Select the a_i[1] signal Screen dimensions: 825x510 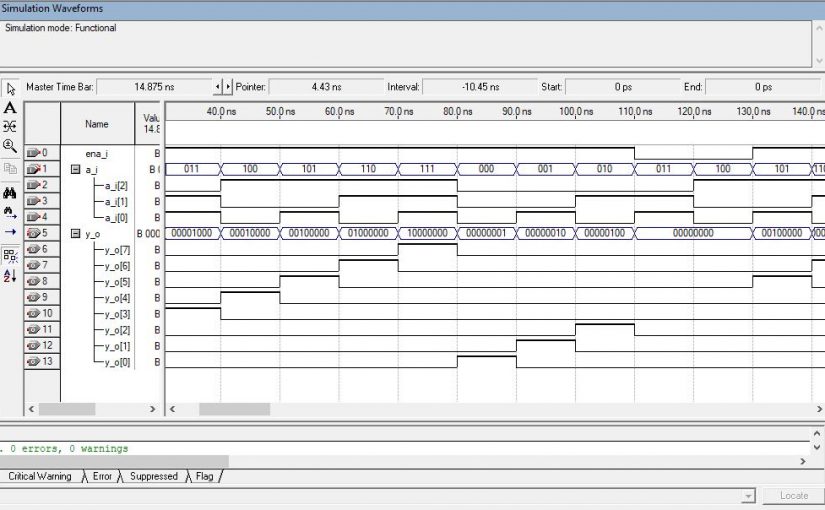tap(116, 202)
